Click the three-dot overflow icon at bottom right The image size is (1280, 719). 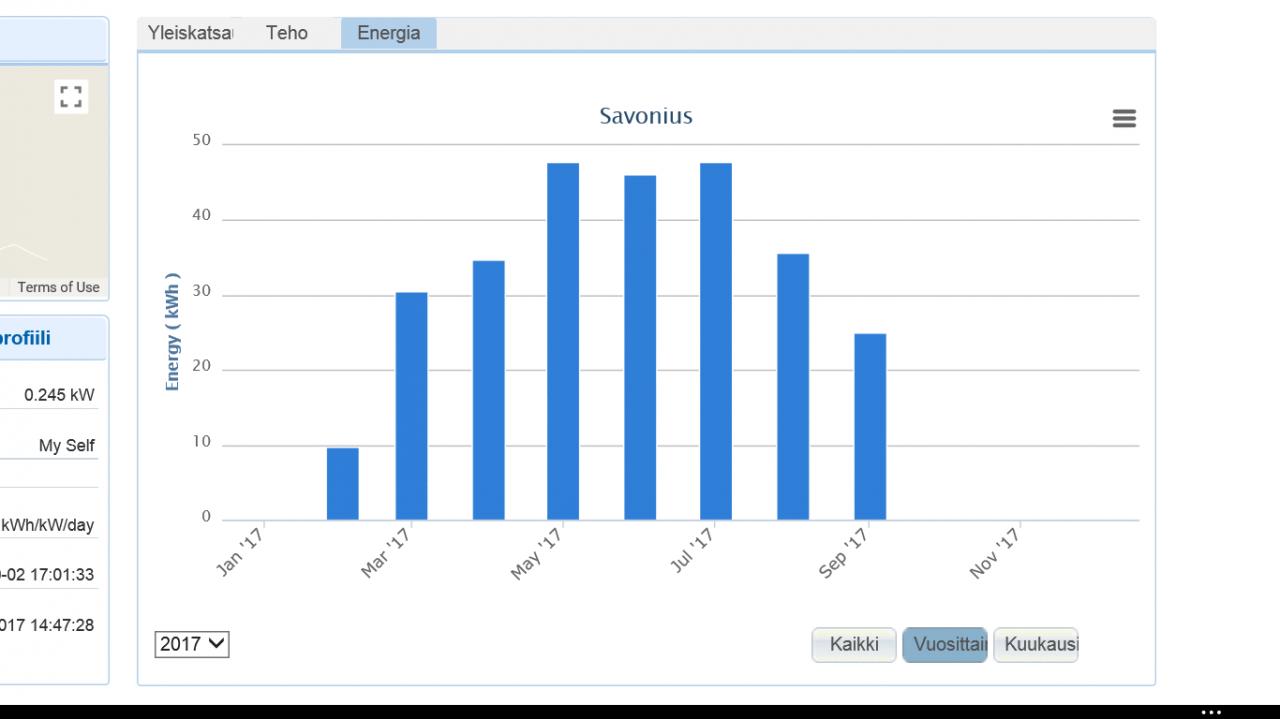pos(1210,712)
